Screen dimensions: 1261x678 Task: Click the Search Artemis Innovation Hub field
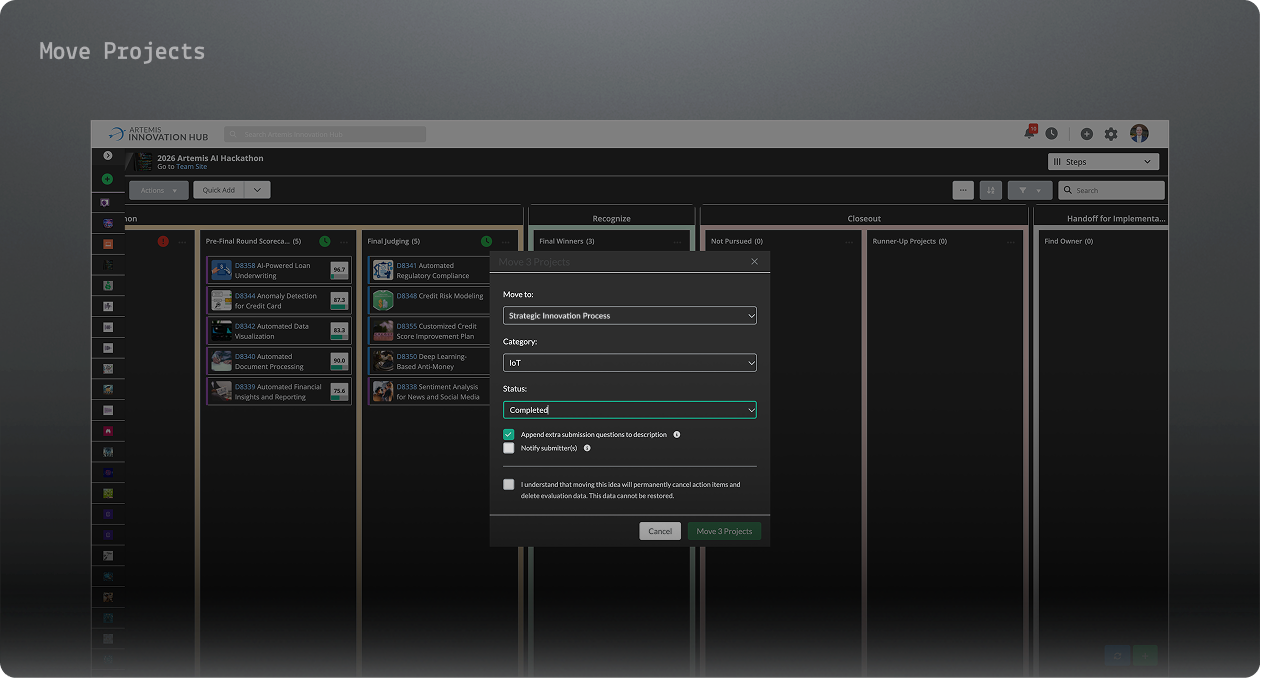coord(326,134)
